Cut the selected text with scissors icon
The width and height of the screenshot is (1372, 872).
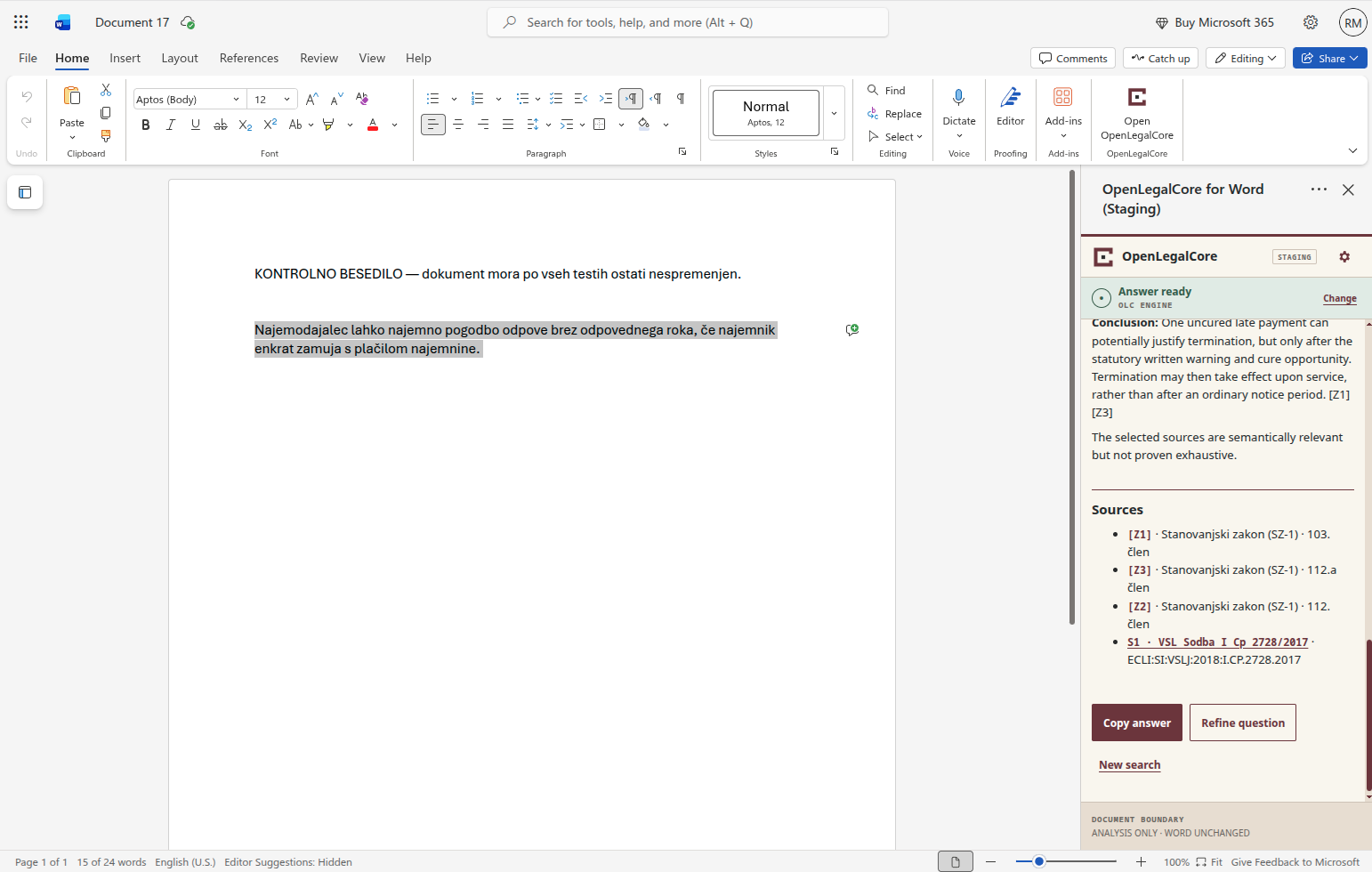(x=106, y=90)
